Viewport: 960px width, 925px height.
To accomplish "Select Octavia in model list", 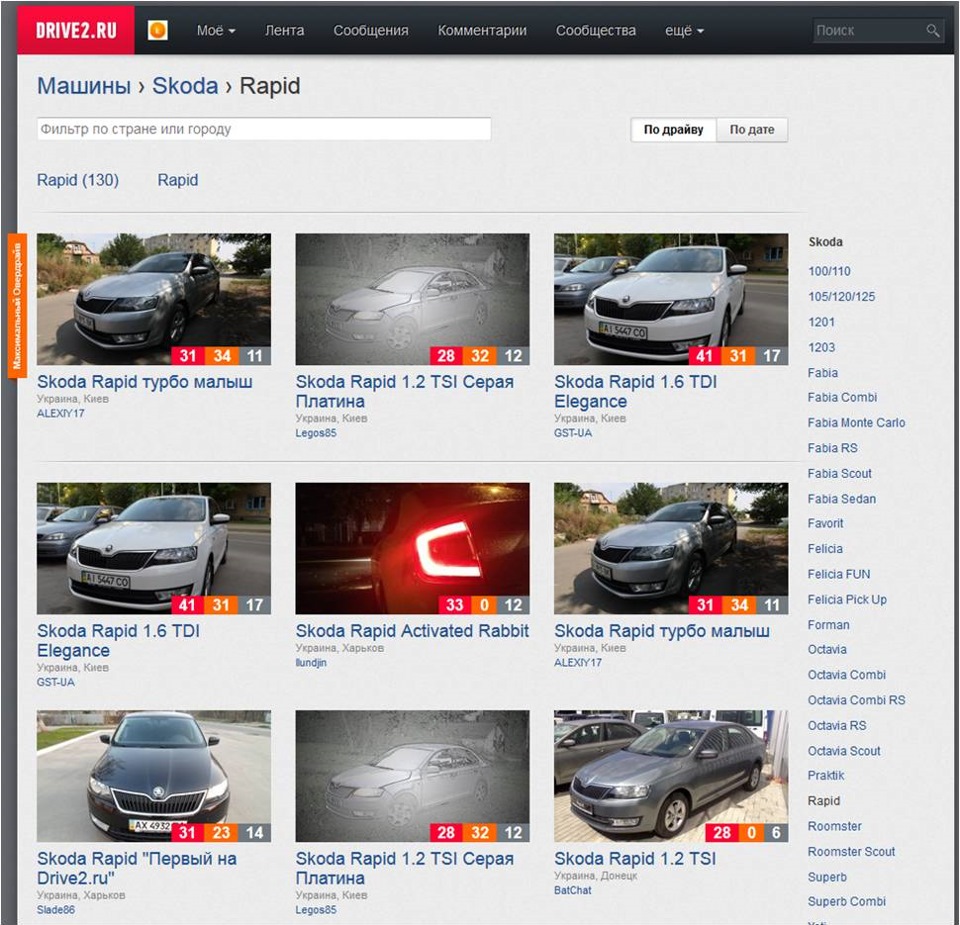I will coord(827,650).
